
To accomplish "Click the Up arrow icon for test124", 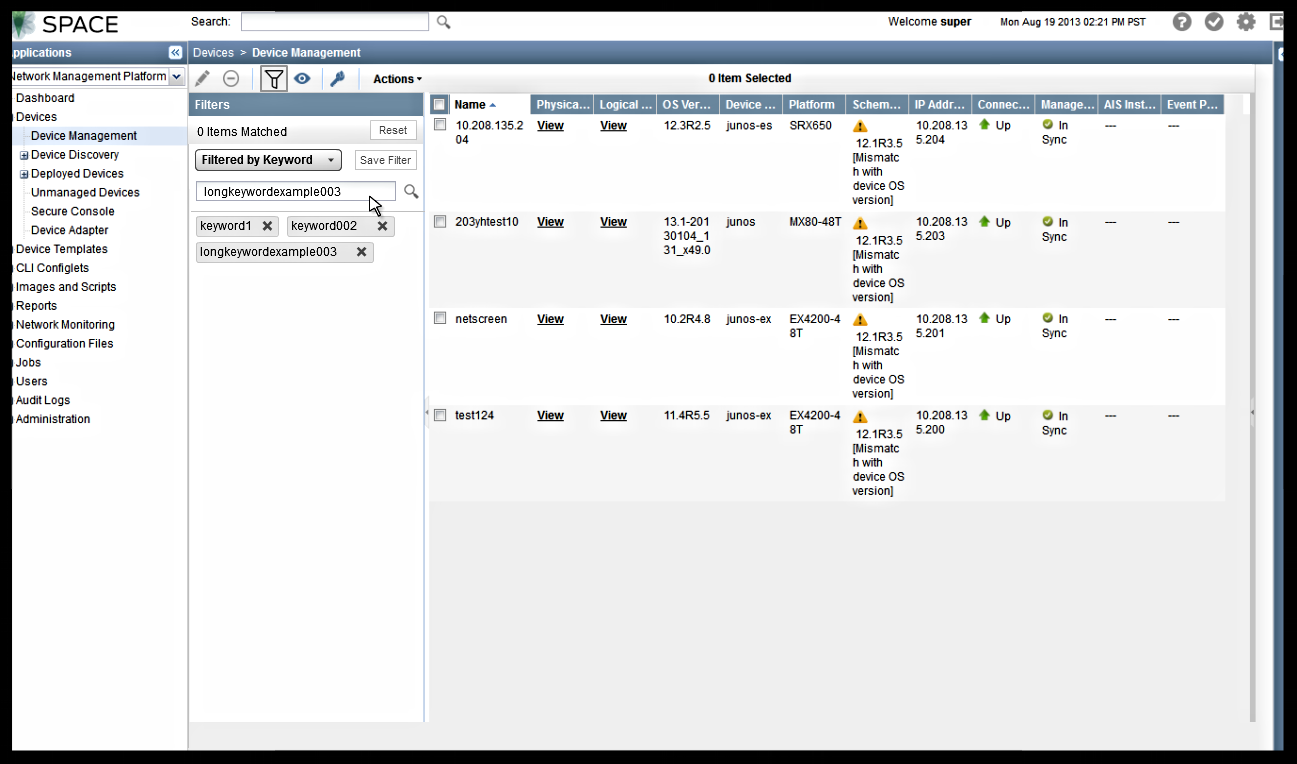I will pos(984,414).
